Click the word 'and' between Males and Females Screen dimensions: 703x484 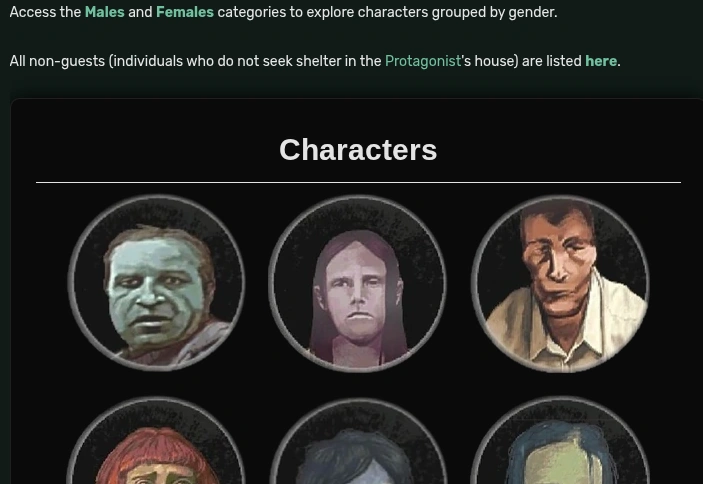click(x=140, y=12)
